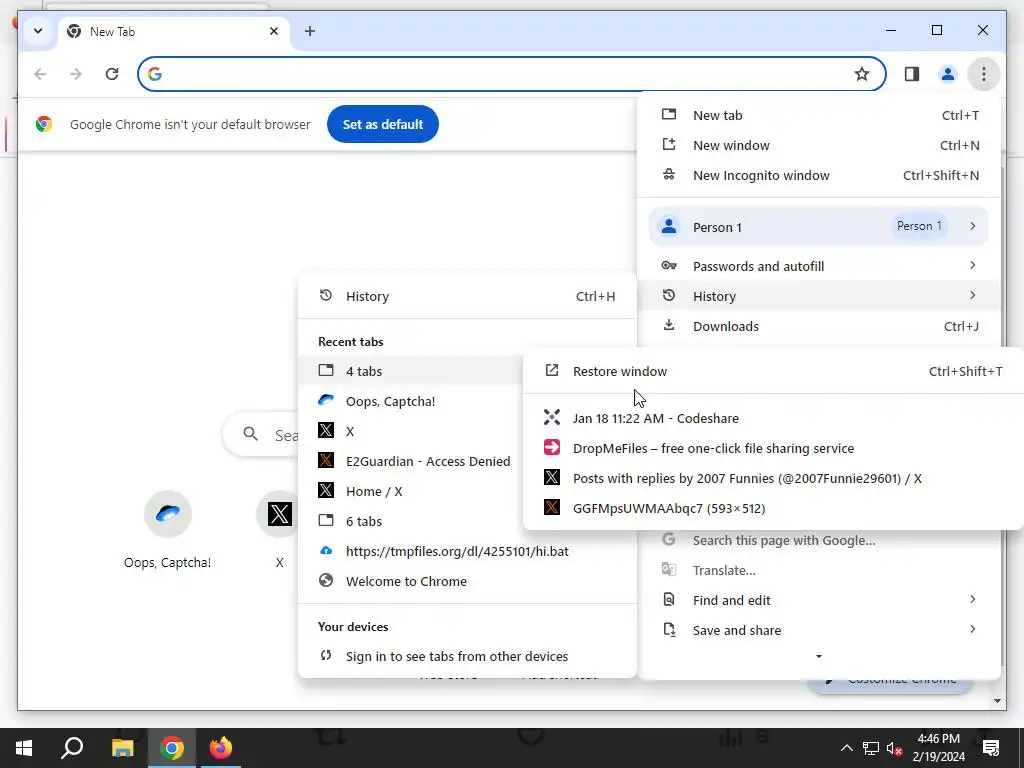Image resolution: width=1024 pixels, height=768 pixels.
Task: Click the Google search magnifier icon
Action: [250, 434]
